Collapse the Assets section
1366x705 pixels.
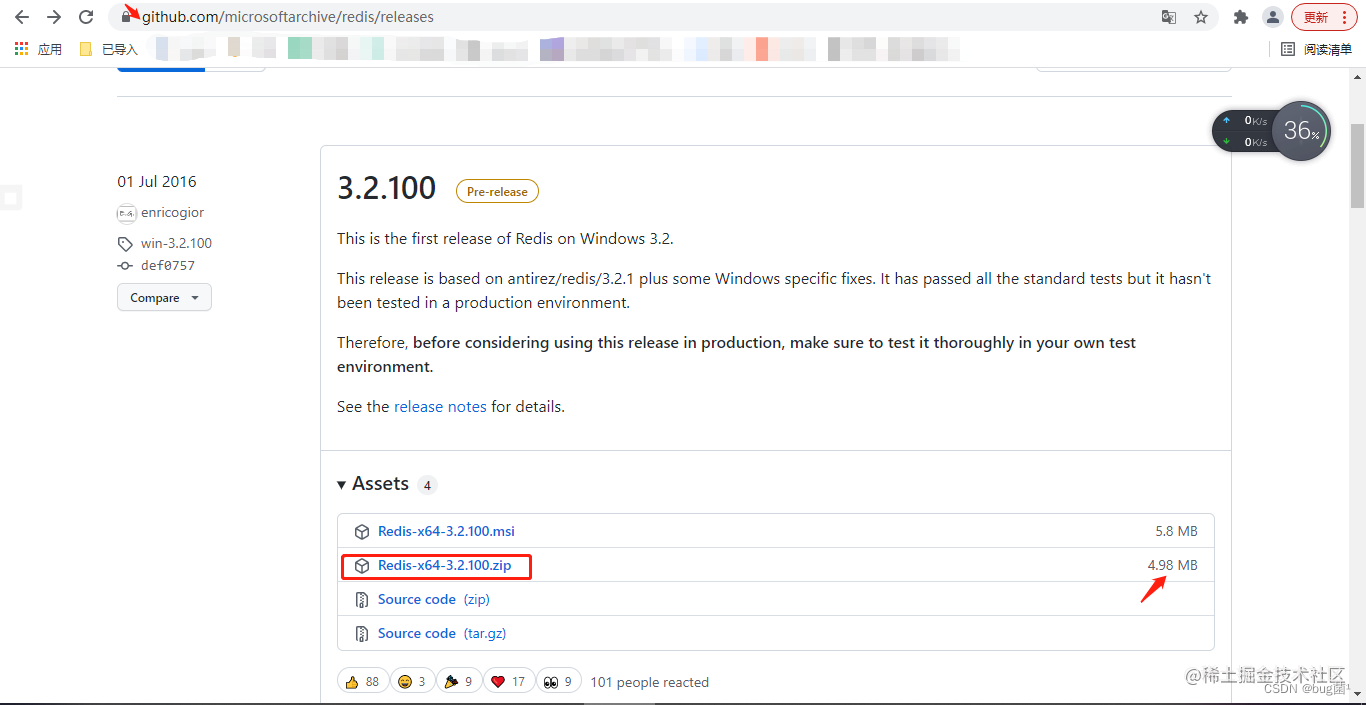342,484
